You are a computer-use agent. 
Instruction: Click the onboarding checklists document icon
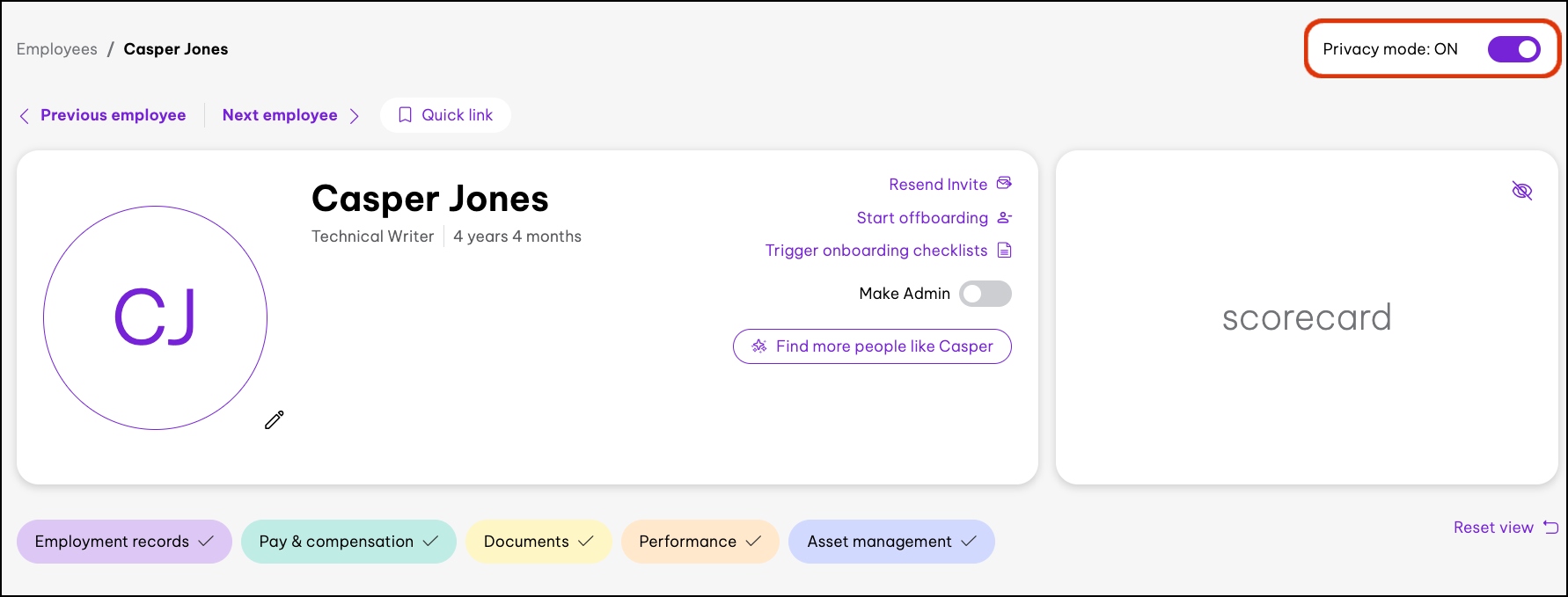1004,251
